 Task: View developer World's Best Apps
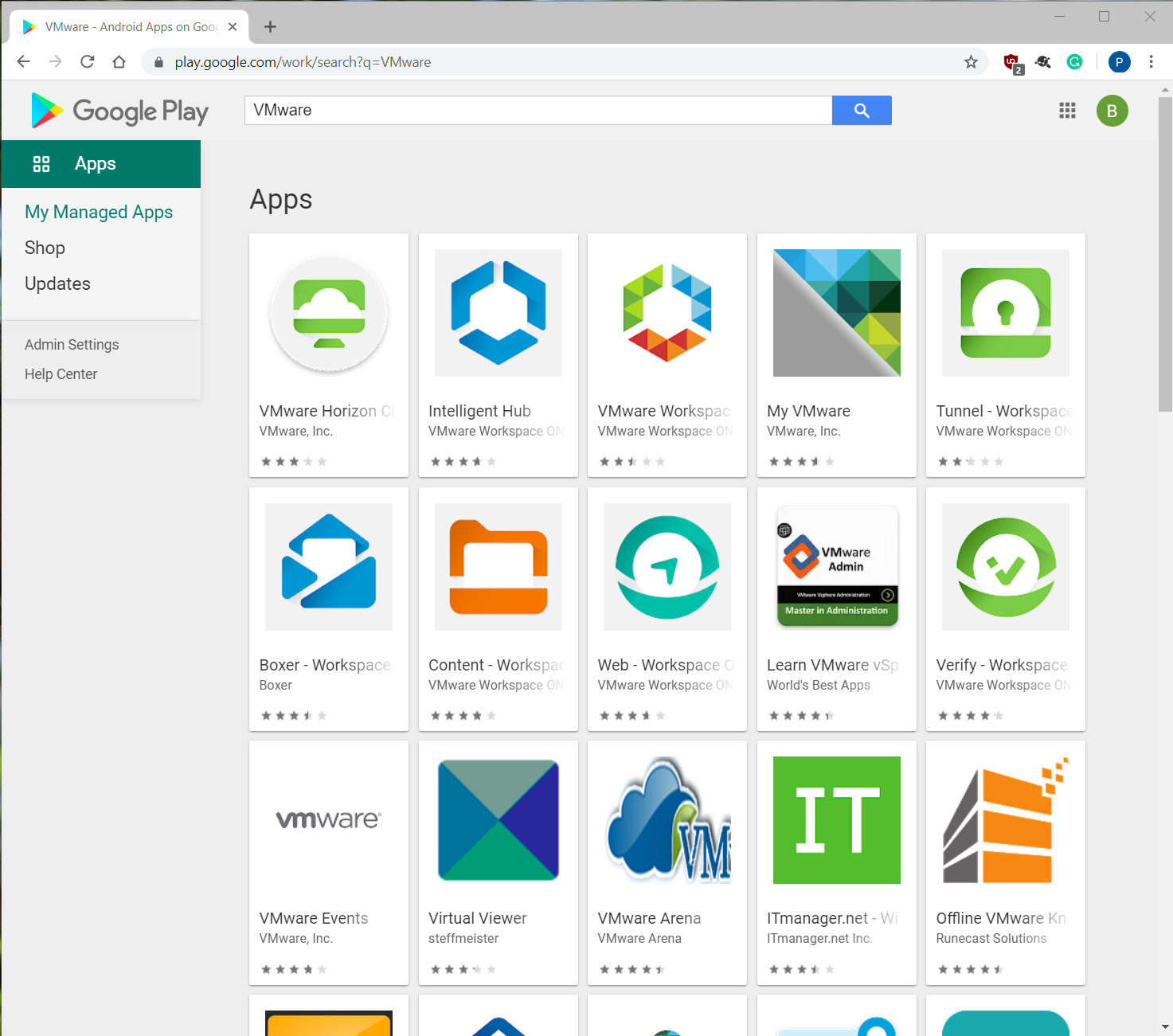[x=819, y=686]
